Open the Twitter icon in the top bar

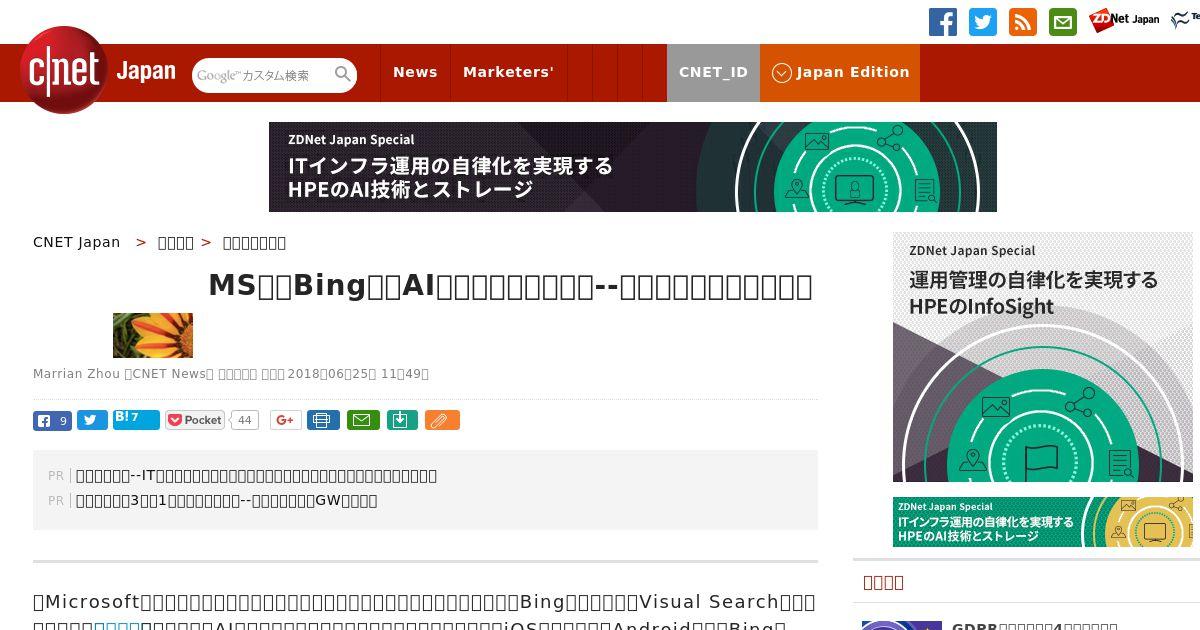coord(983,22)
